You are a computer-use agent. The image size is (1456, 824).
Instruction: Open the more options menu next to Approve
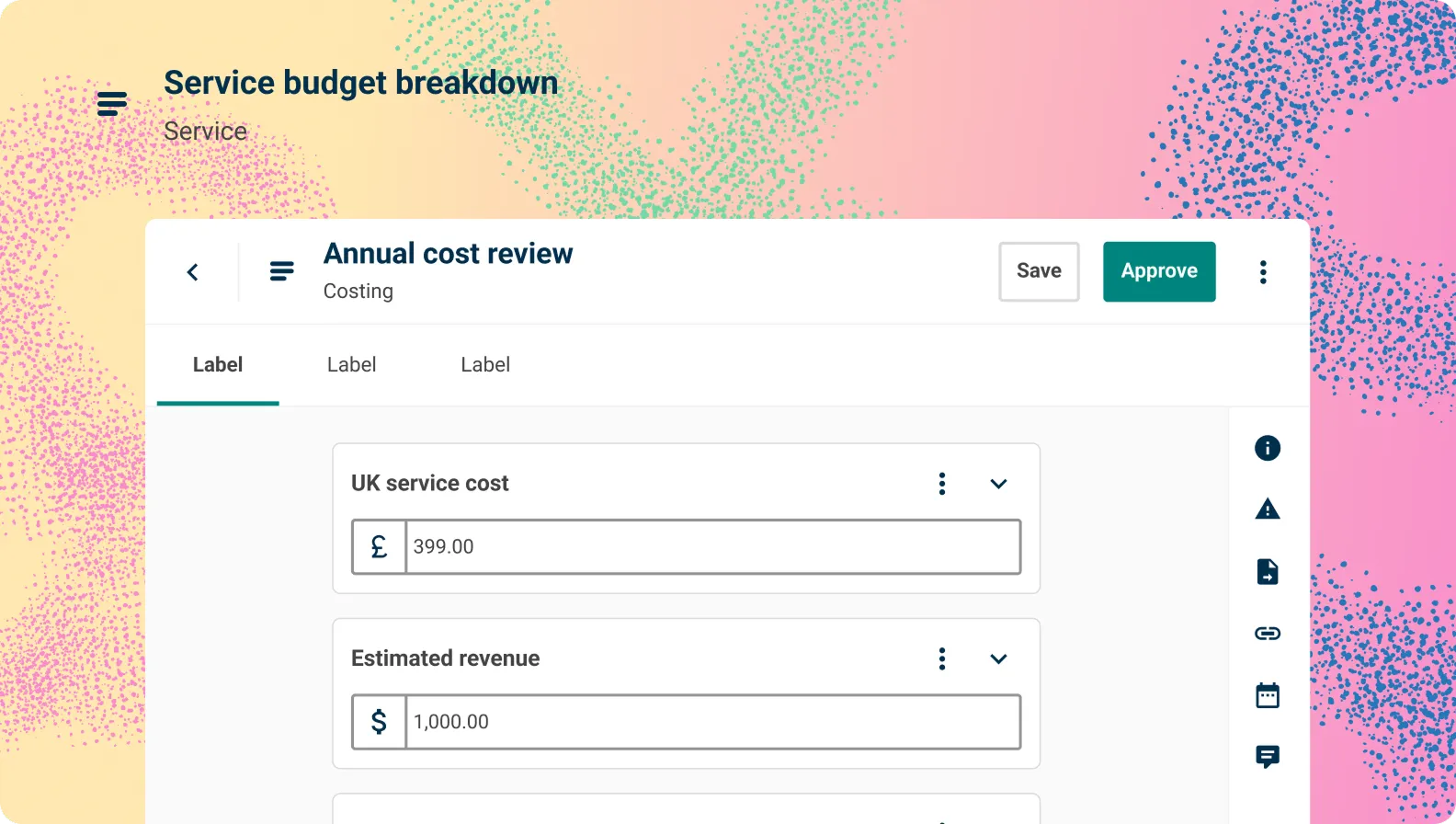[1263, 272]
